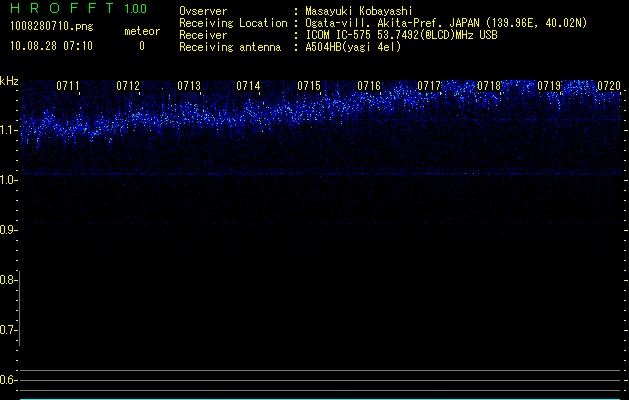
Task: Click the 0713 time marker
Action: (189, 86)
